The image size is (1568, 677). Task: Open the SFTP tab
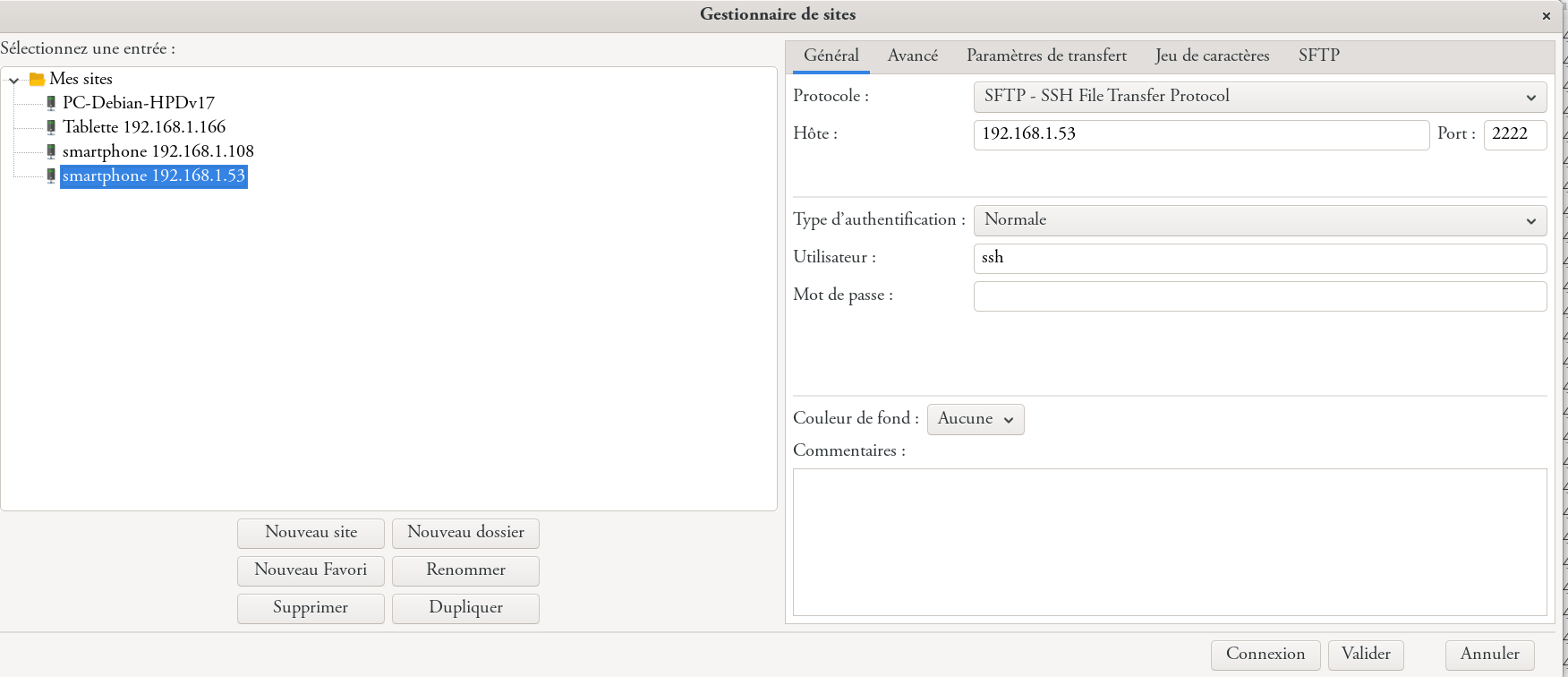pyautogui.click(x=1319, y=56)
